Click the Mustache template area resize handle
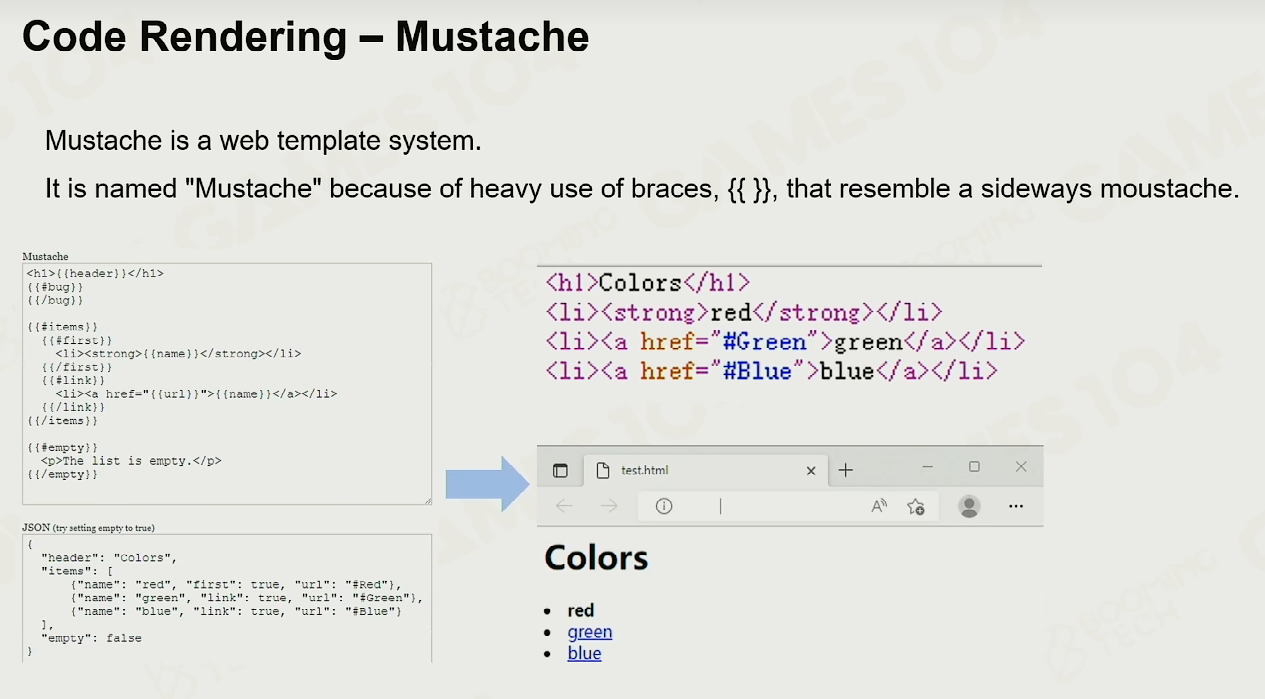The width and height of the screenshot is (1265, 699). (427, 500)
